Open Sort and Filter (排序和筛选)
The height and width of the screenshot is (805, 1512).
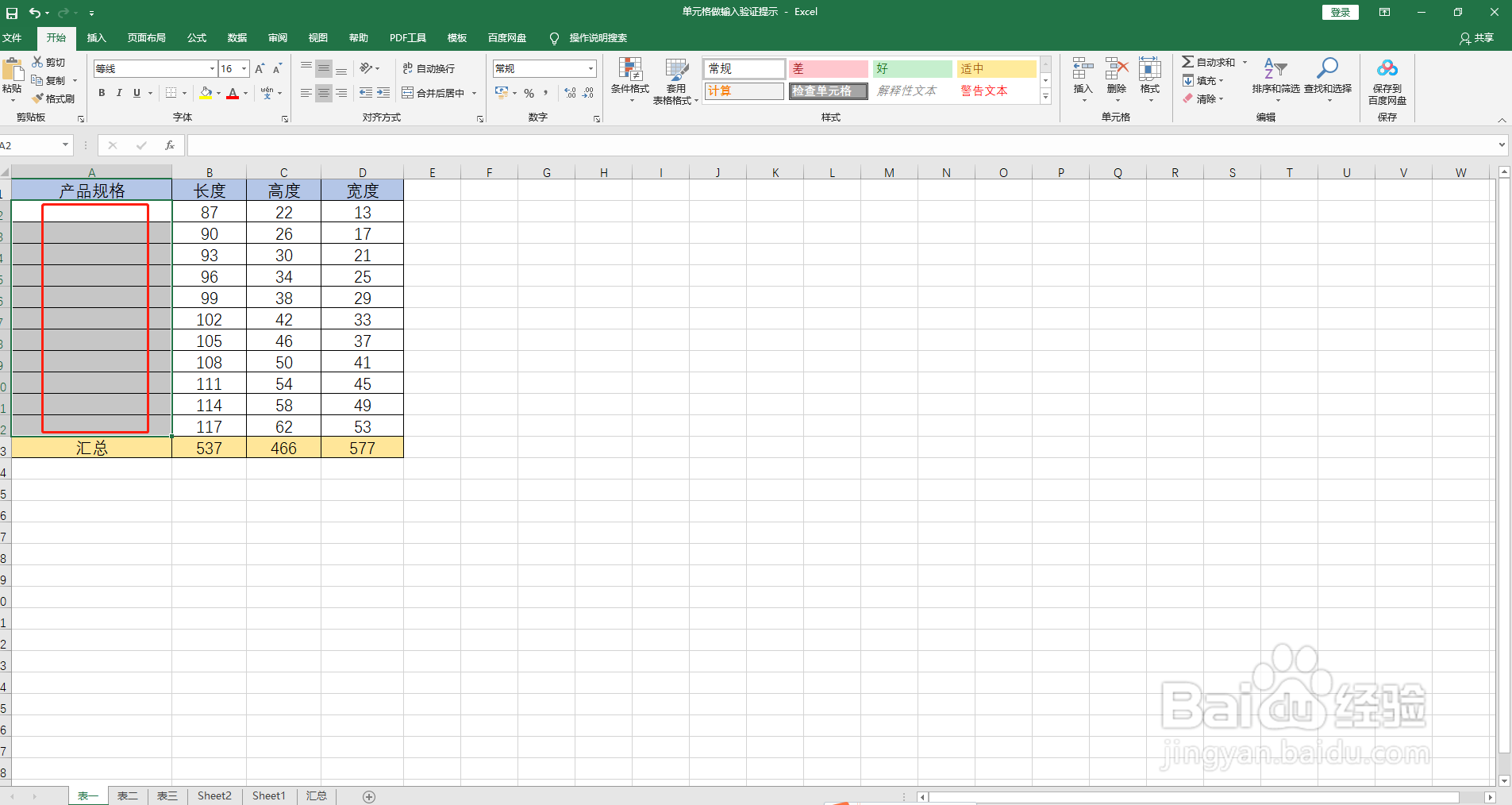point(1275,79)
